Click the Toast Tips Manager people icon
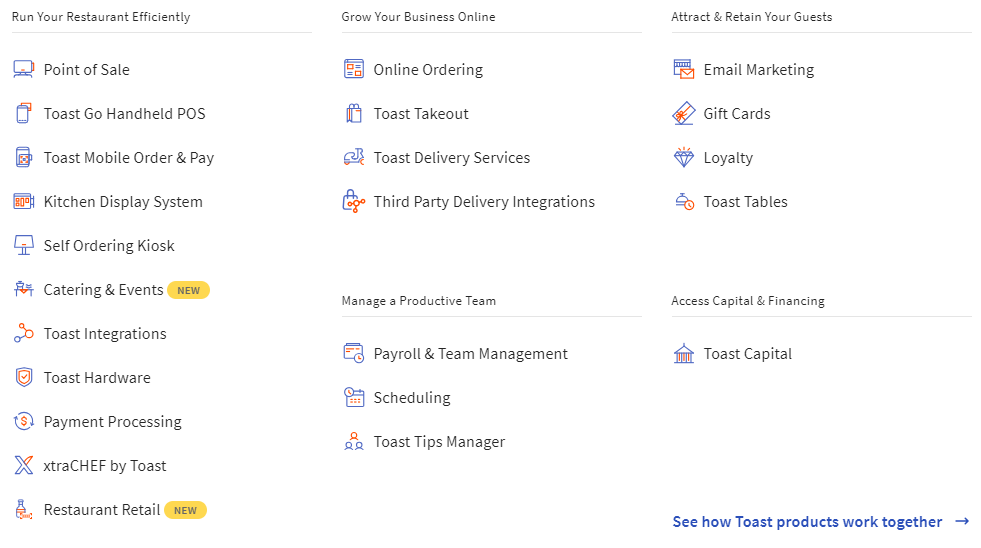The image size is (981, 548). pos(353,442)
